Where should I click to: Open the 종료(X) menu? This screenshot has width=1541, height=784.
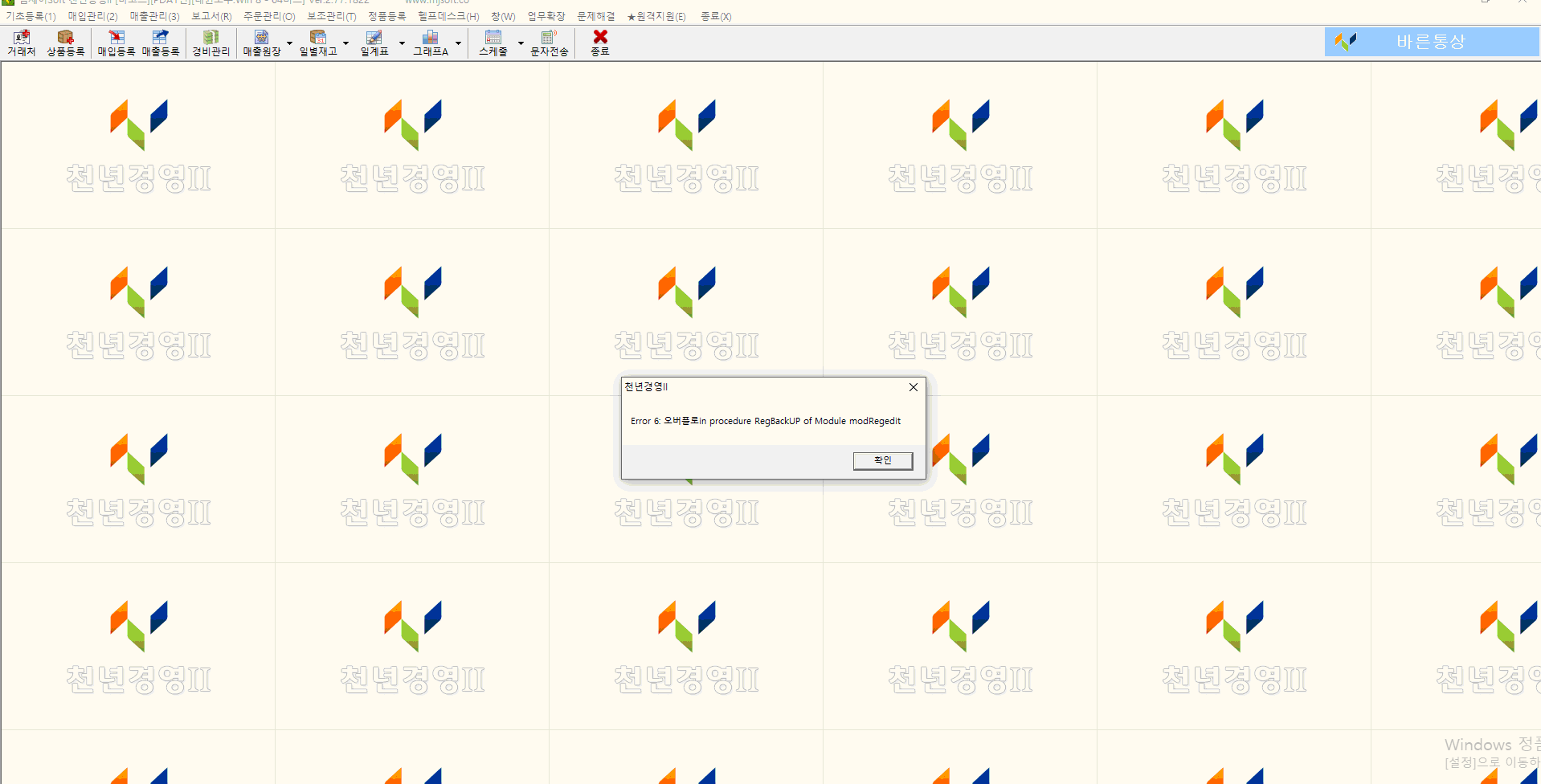715,16
